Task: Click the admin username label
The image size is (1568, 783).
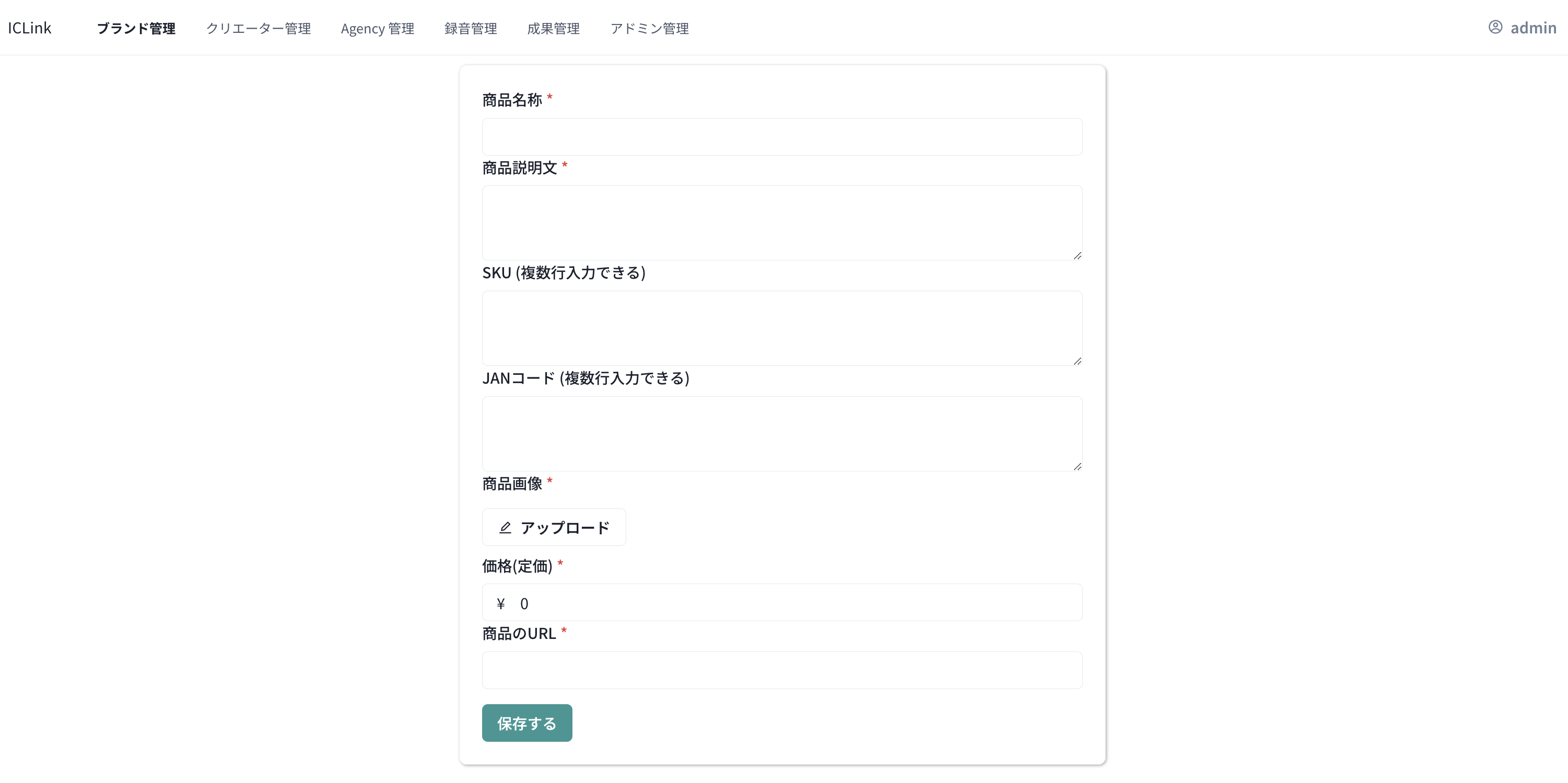Action: click(x=1534, y=28)
